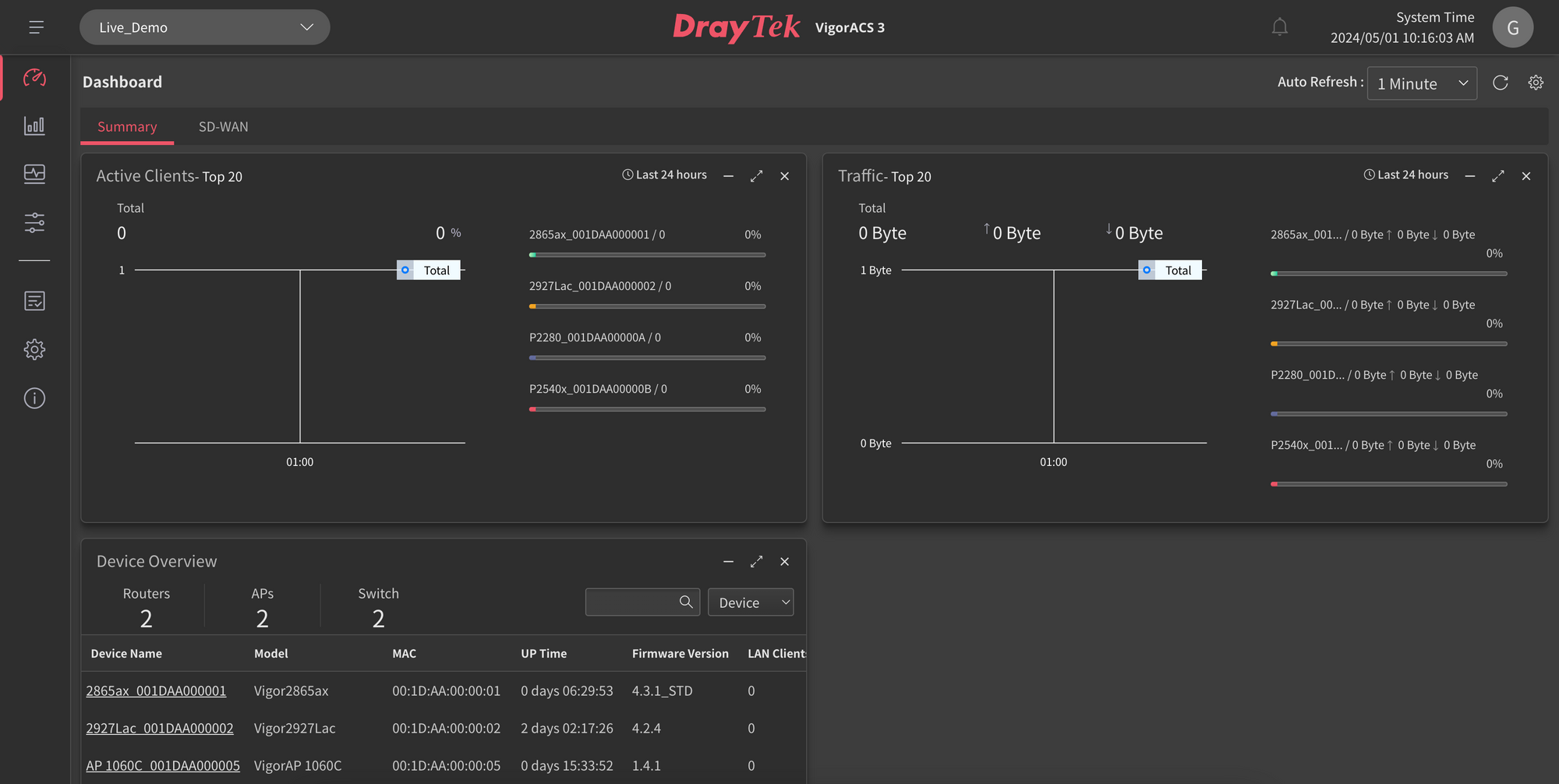Open the Auto Refresh interval dropdown
Viewport: 1559px width, 784px height.
click(1421, 83)
